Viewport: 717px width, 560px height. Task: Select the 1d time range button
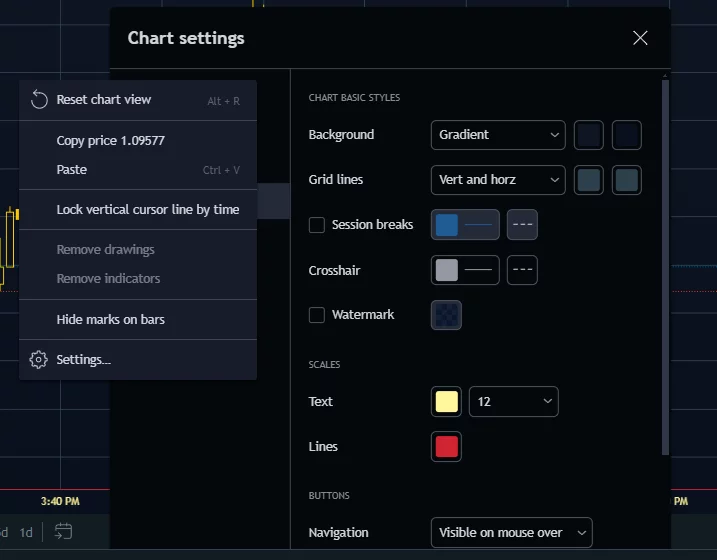[x=26, y=532]
